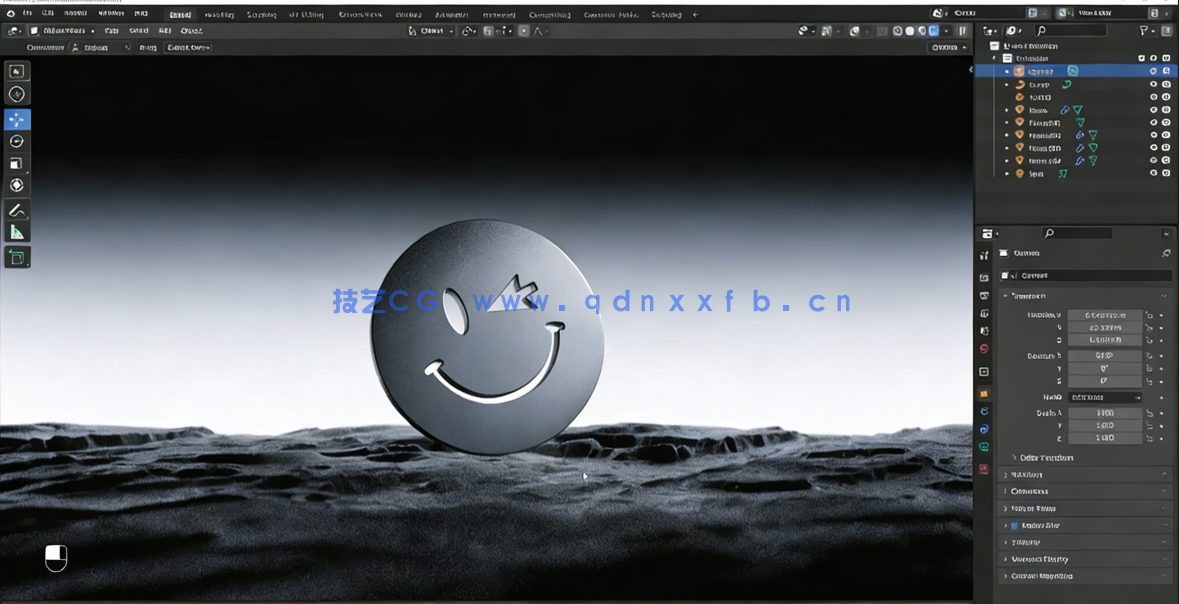Screen dimensions: 1179x604
Task: Select the Move tool in the viewport toolbar
Action: pyautogui.click(x=16, y=119)
